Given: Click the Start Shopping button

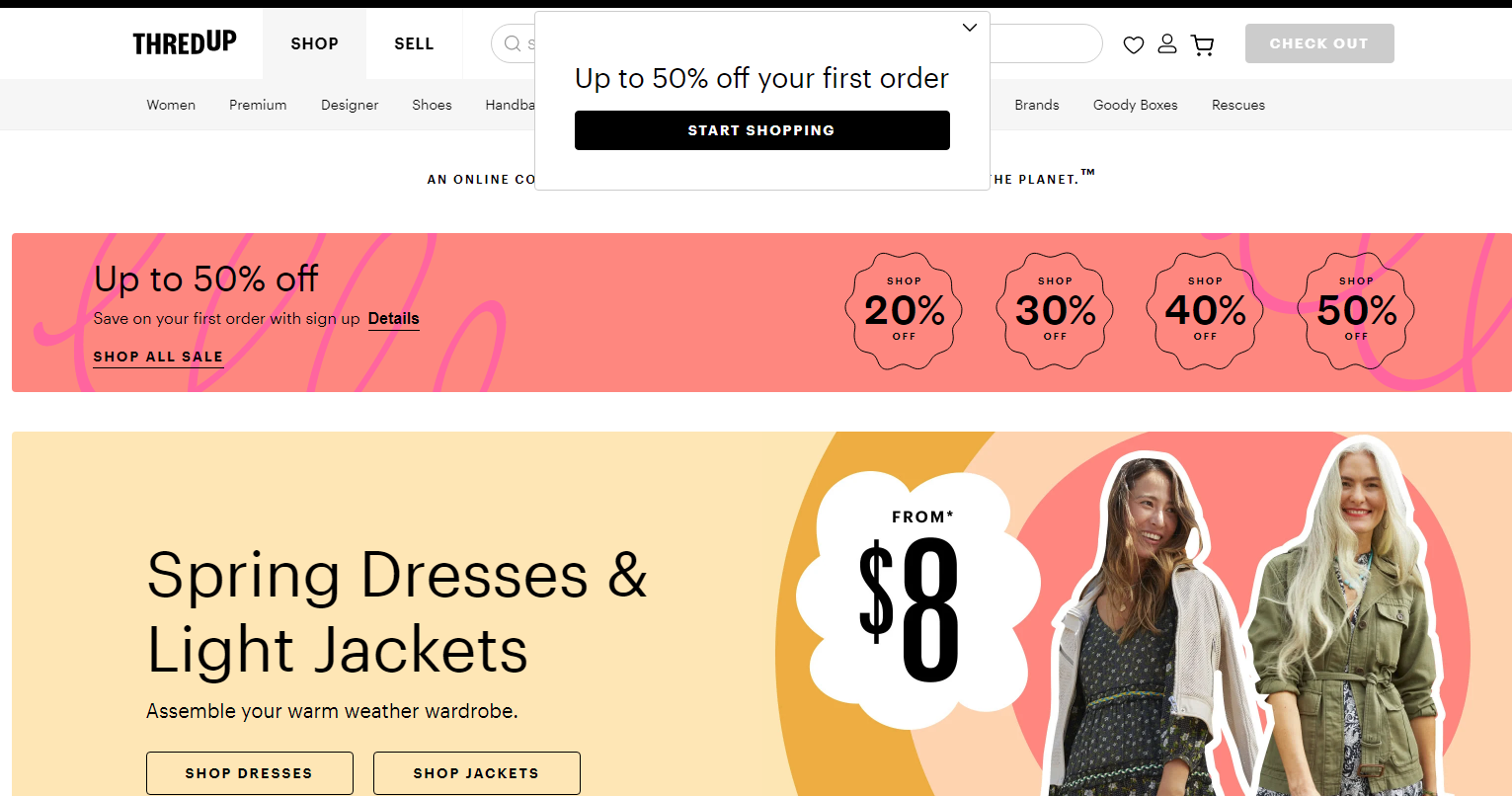Looking at the screenshot, I should [x=762, y=130].
